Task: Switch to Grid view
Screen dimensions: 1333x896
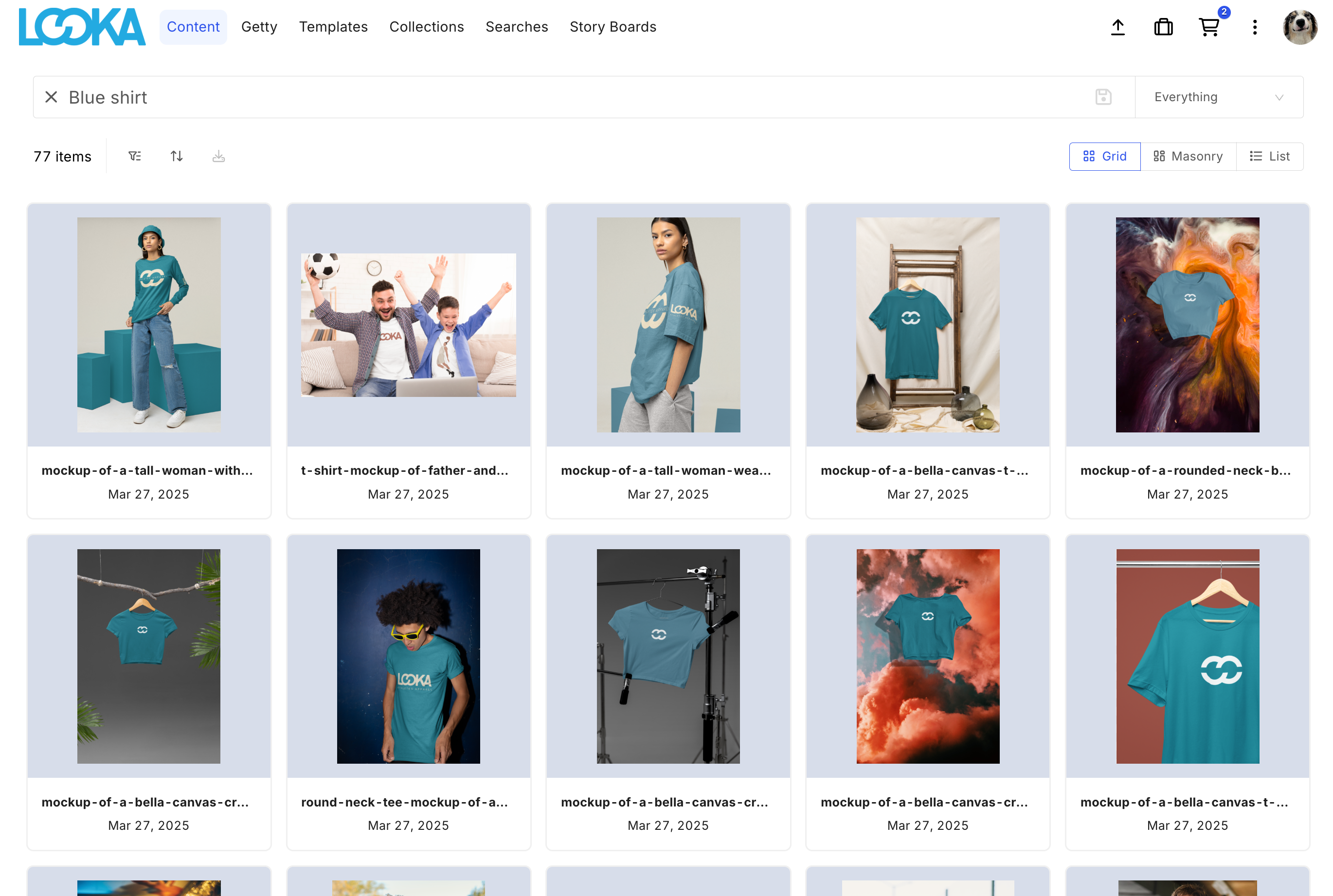Action: [x=1104, y=156]
